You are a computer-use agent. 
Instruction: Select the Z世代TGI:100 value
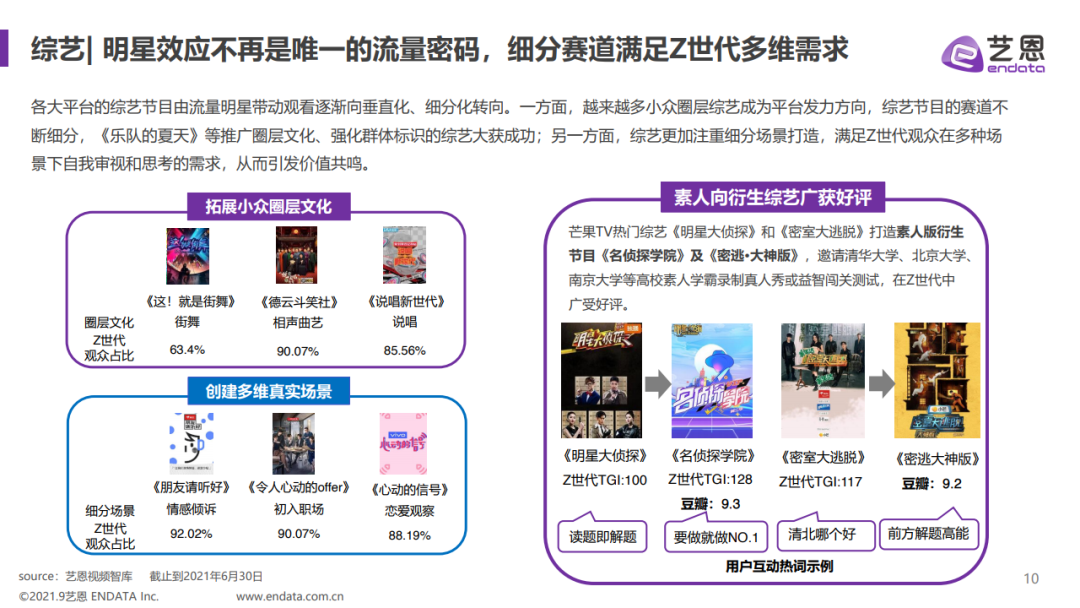pyautogui.click(x=605, y=481)
